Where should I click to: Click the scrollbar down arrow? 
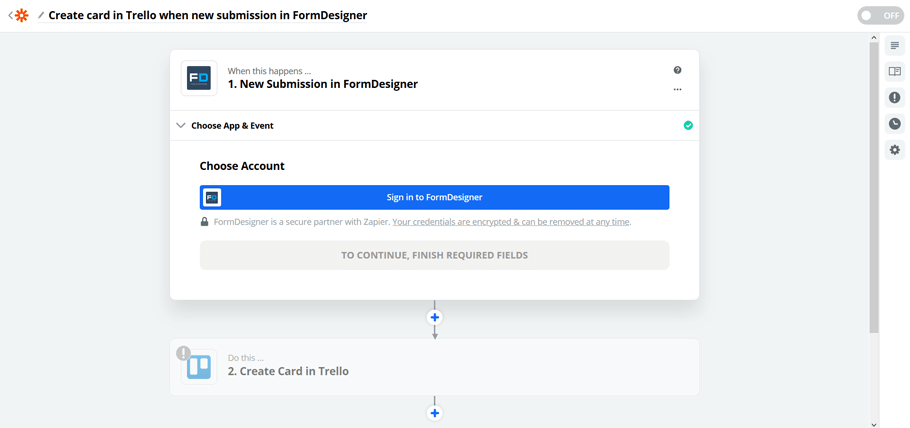pyautogui.click(x=874, y=423)
